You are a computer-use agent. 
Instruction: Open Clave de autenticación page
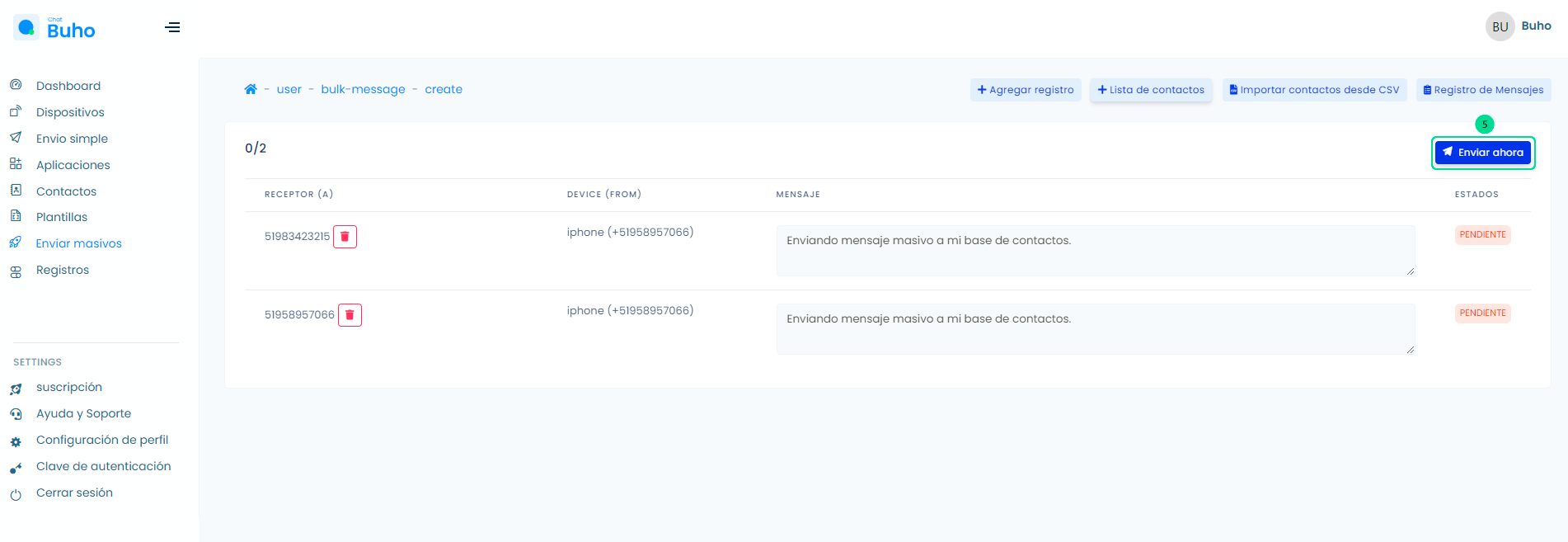pyautogui.click(x=104, y=466)
